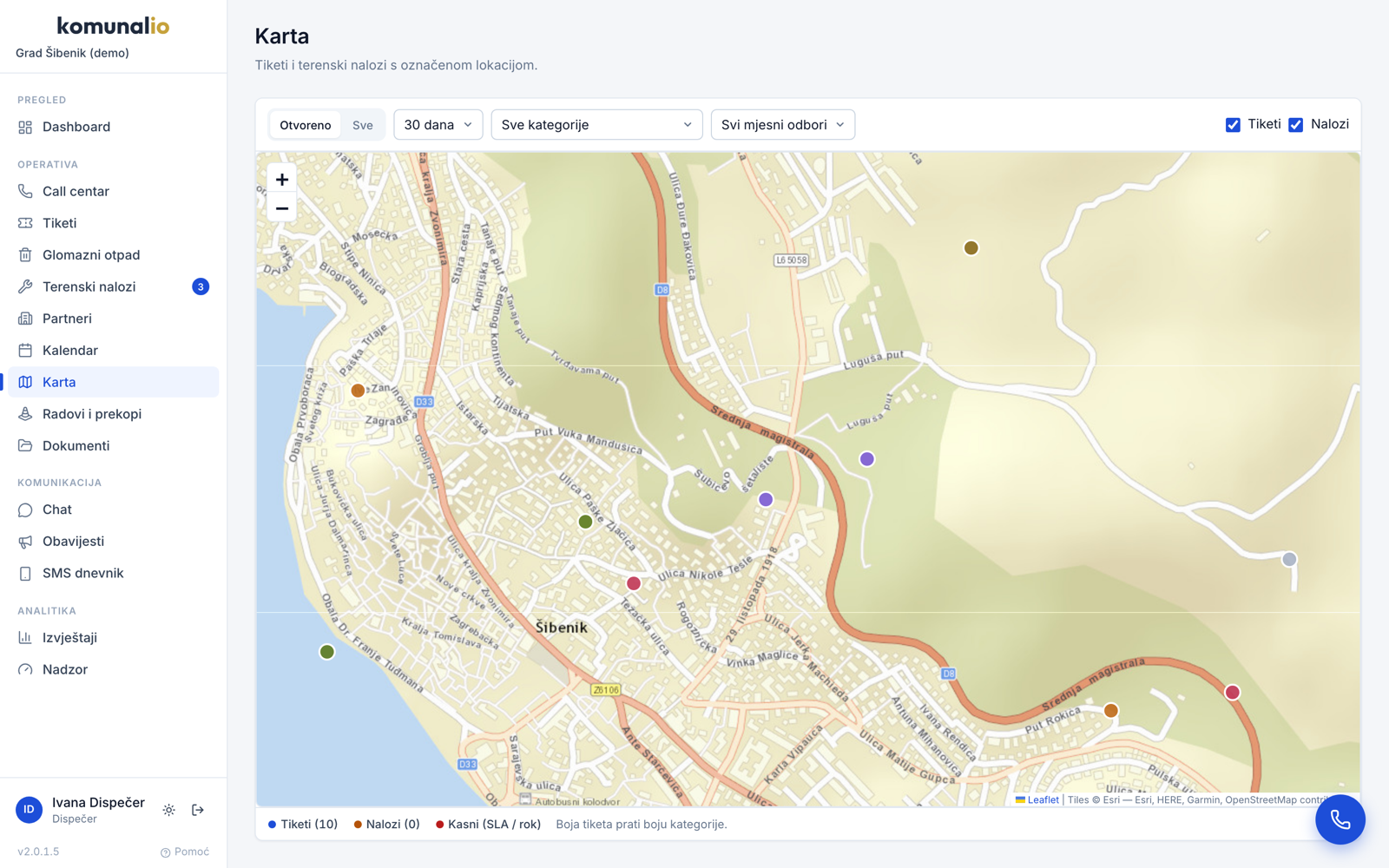
Task: Open the Leaflet attribution link
Action: [x=1043, y=800]
